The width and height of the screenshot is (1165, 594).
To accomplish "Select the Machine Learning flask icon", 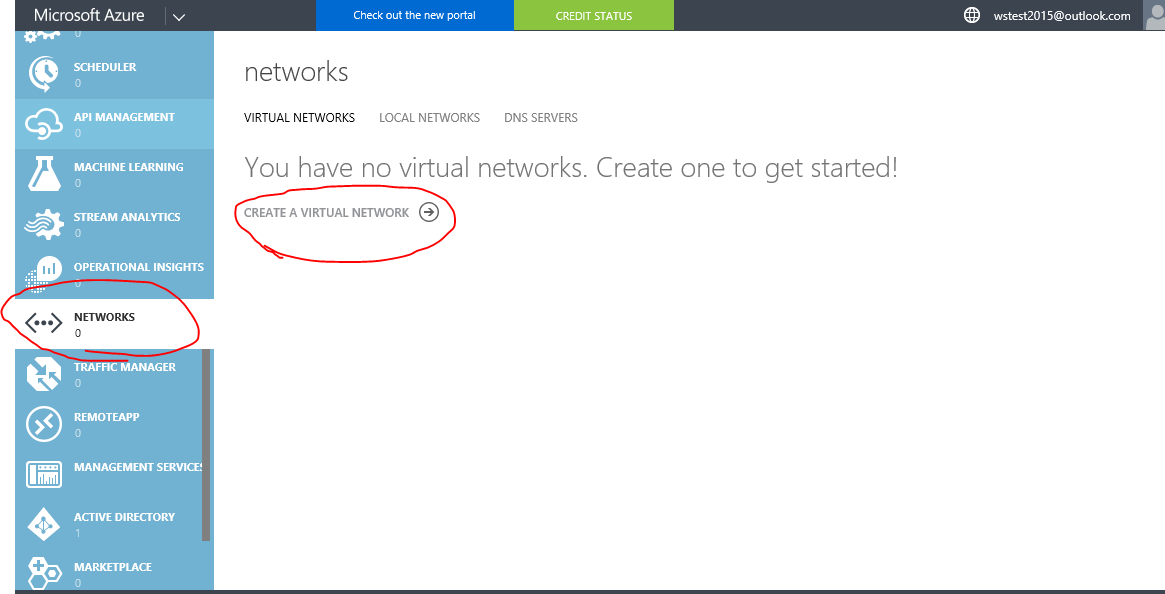I will [x=44, y=174].
